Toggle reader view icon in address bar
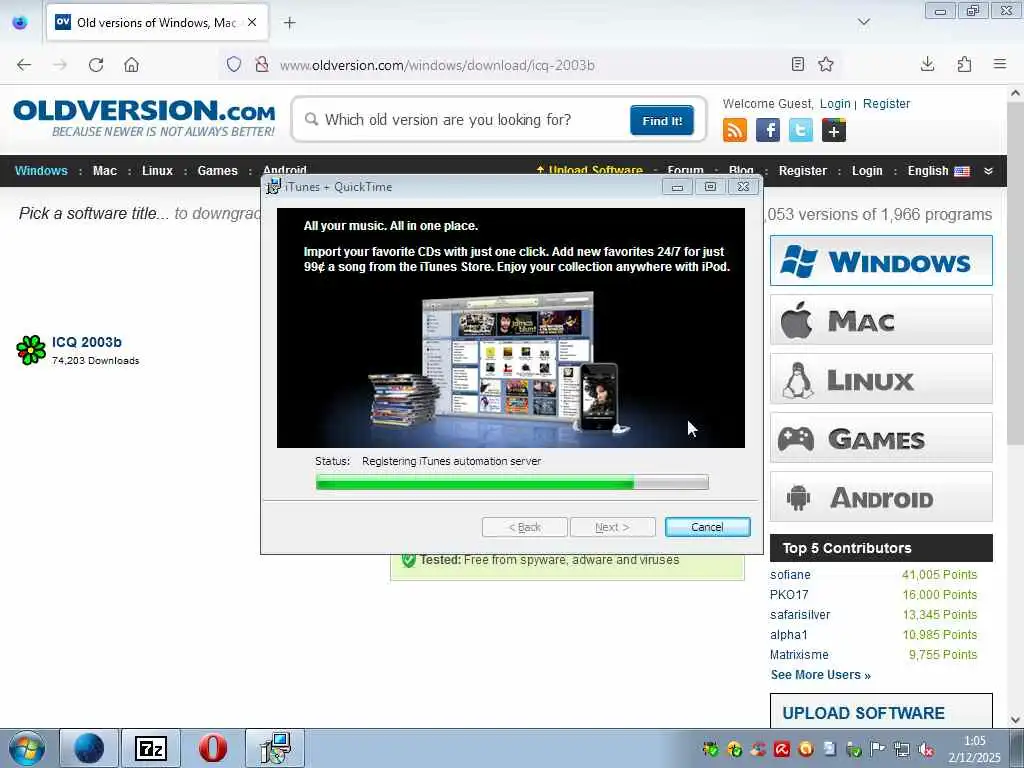Viewport: 1024px width, 768px height. click(797, 64)
